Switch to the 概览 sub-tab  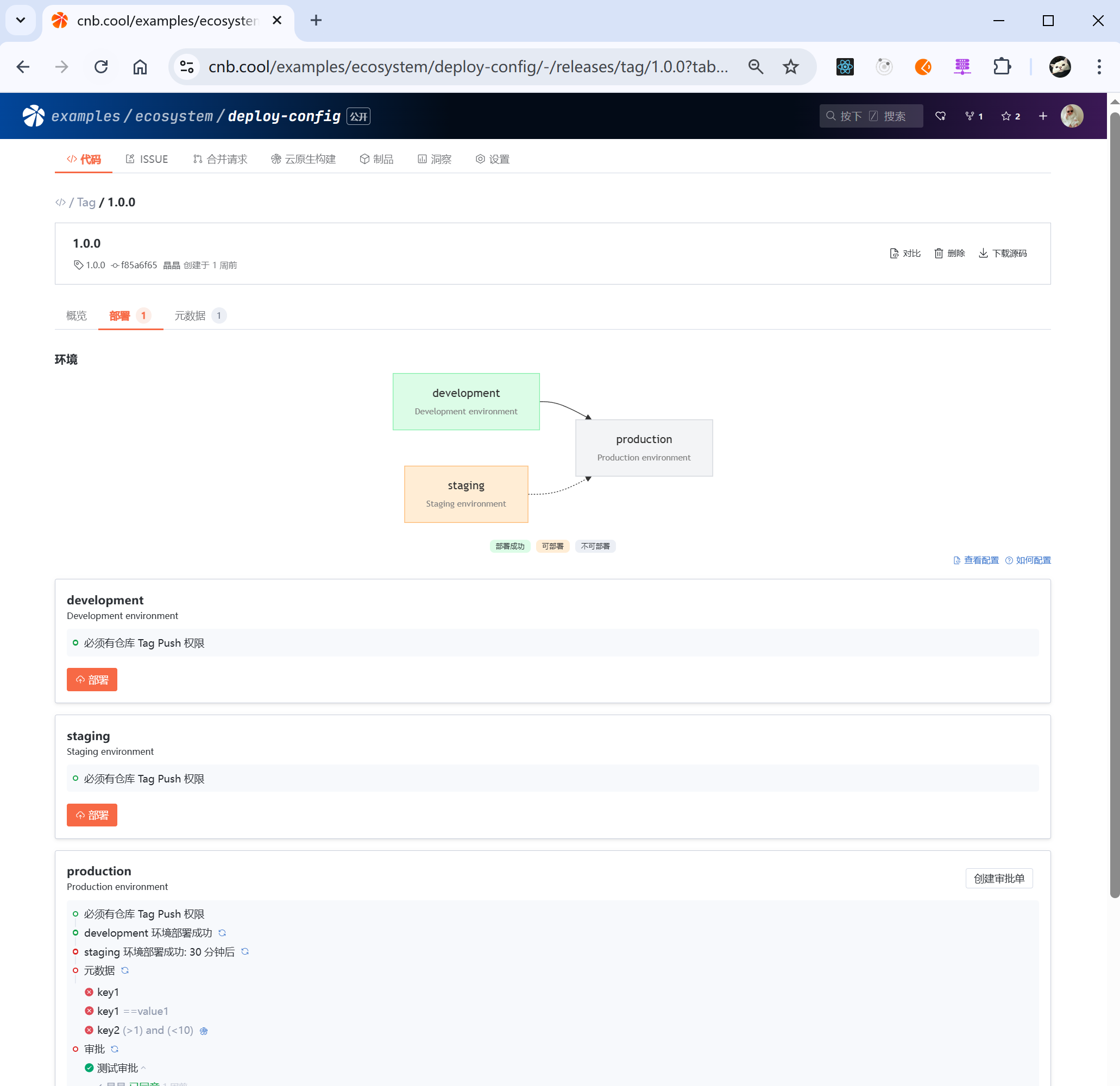click(x=77, y=316)
